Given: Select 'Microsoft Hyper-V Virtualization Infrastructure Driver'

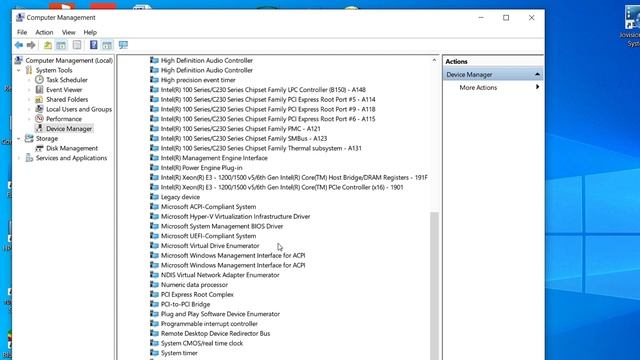Looking at the screenshot, I should point(235,216).
